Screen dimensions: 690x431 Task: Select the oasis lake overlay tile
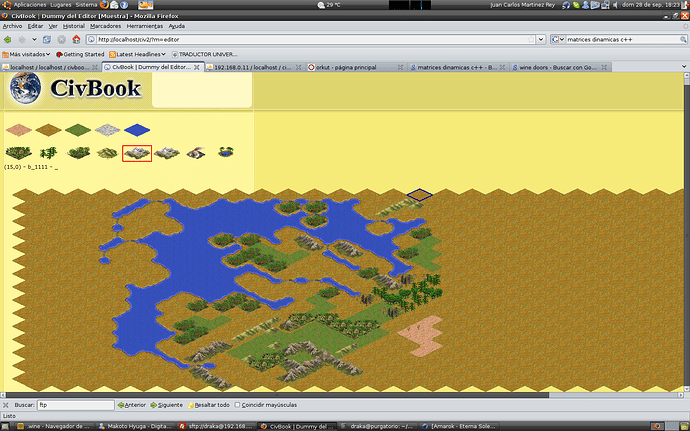point(226,152)
